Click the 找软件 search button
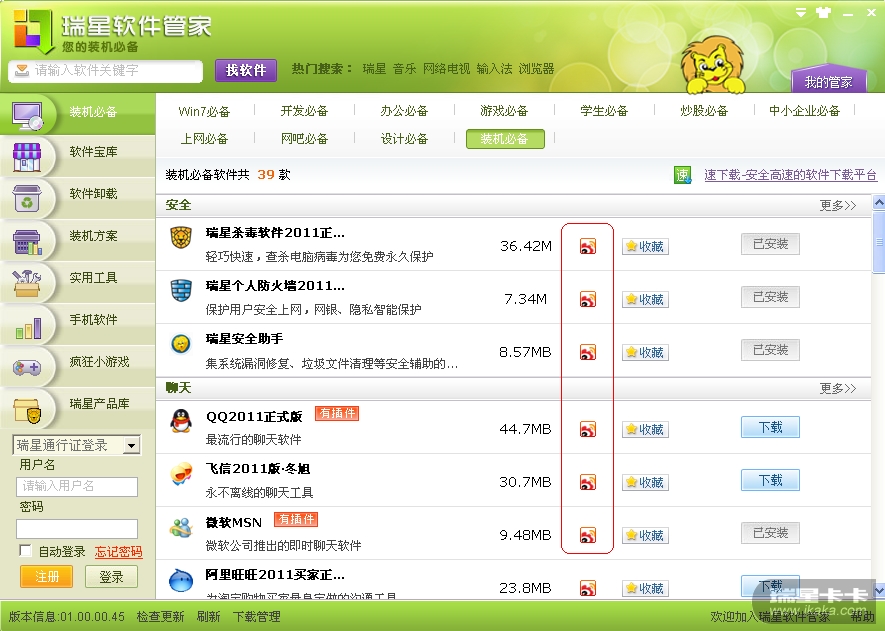This screenshot has height=631, width=885. 246,71
